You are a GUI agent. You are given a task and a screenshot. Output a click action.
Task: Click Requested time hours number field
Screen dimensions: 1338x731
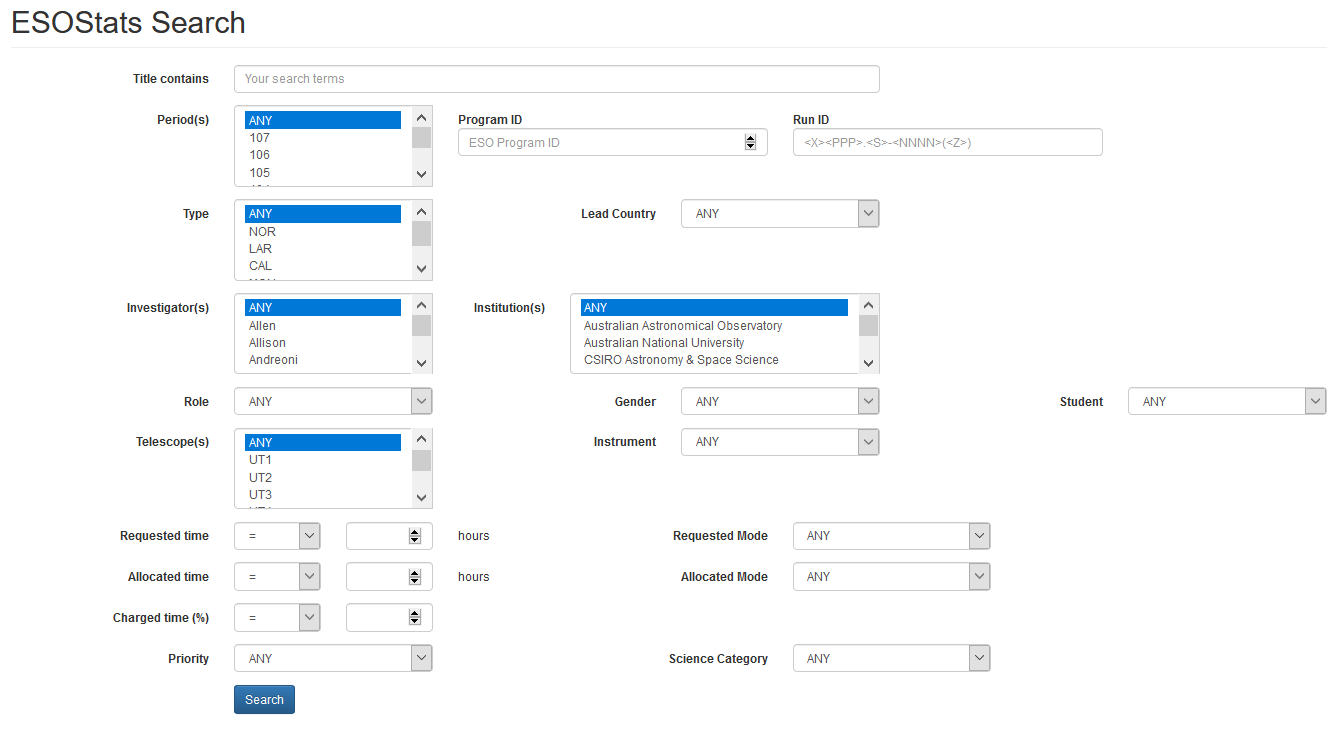(x=389, y=536)
